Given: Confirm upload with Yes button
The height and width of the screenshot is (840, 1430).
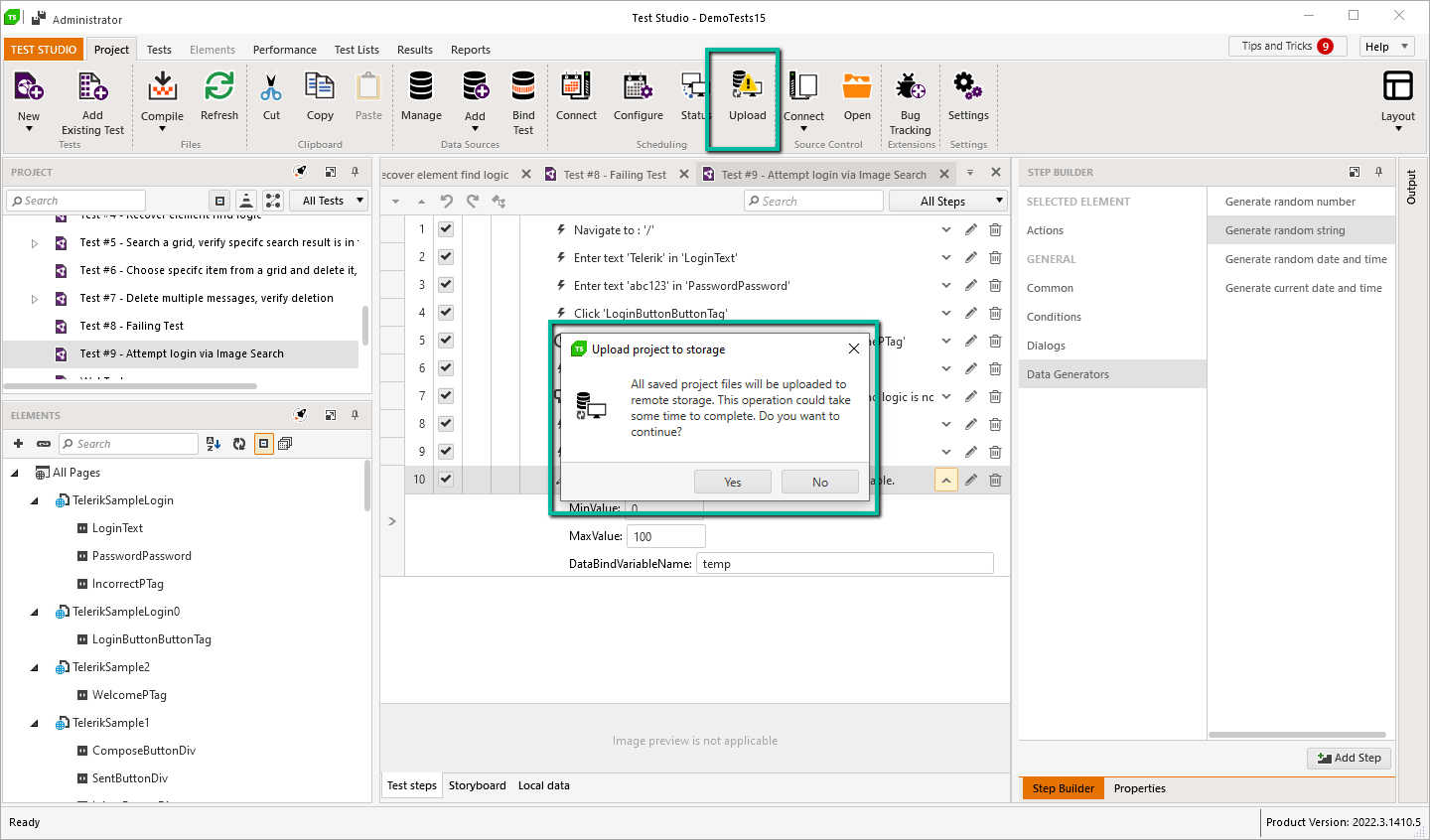Looking at the screenshot, I should 733,482.
